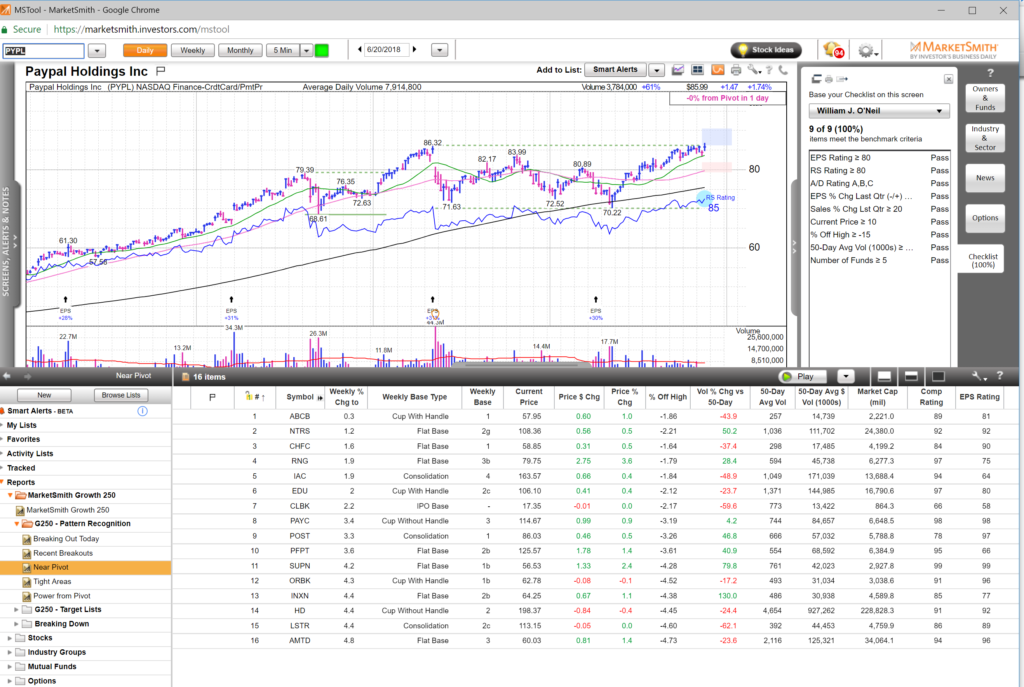Click Browse Lists button
Screen dimensions: 1024x687
[x=121, y=395]
